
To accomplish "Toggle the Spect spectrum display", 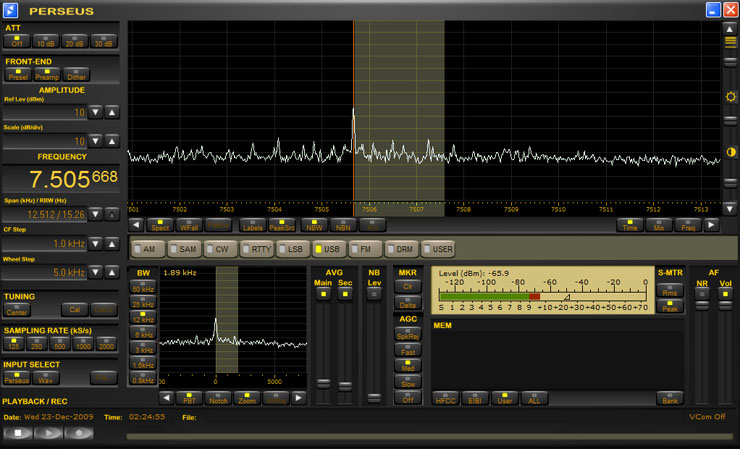I will pyautogui.click(x=160, y=225).
